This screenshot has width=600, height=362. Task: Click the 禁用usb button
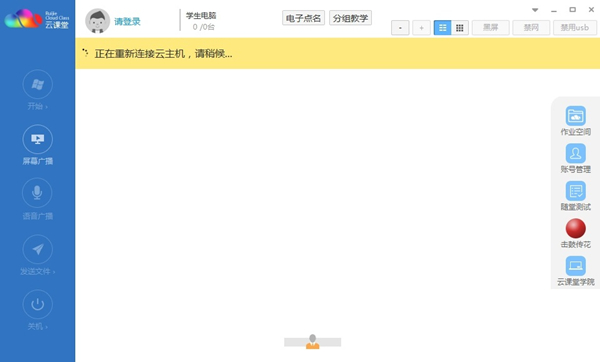pyautogui.click(x=575, y=28)
